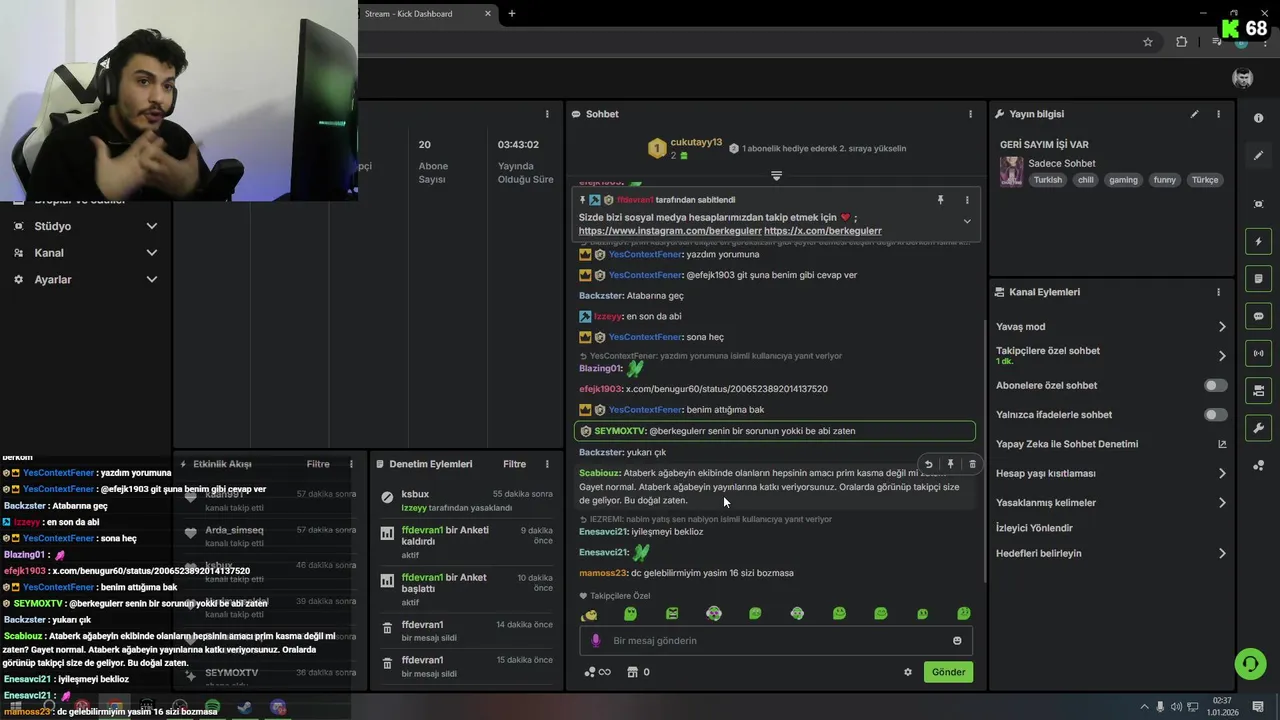Send the message with Gönder button
The height and width of the screenshot is (720, 1280).
point(948,672)
